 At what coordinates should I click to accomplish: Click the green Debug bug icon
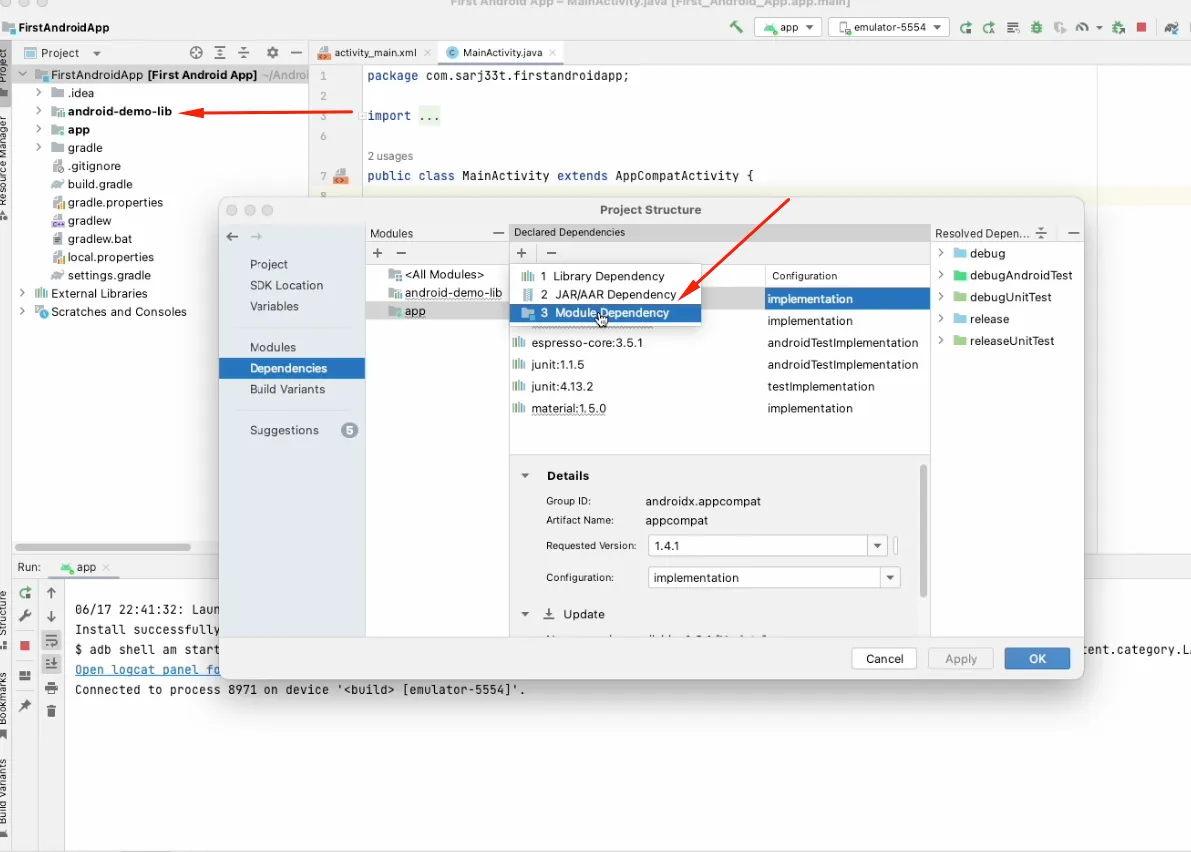[1036, 27]
